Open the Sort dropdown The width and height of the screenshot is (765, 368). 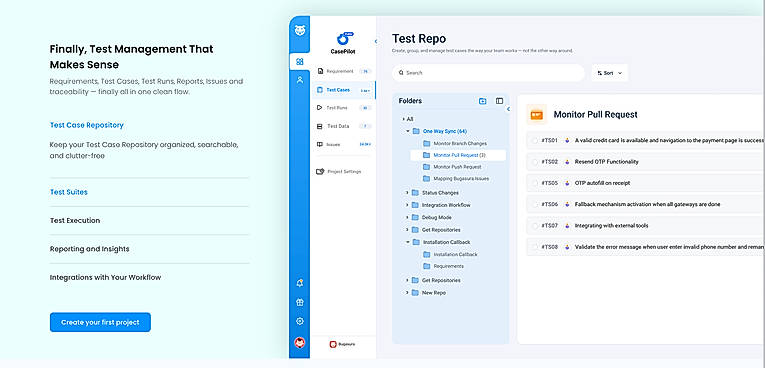click(609, 73)
